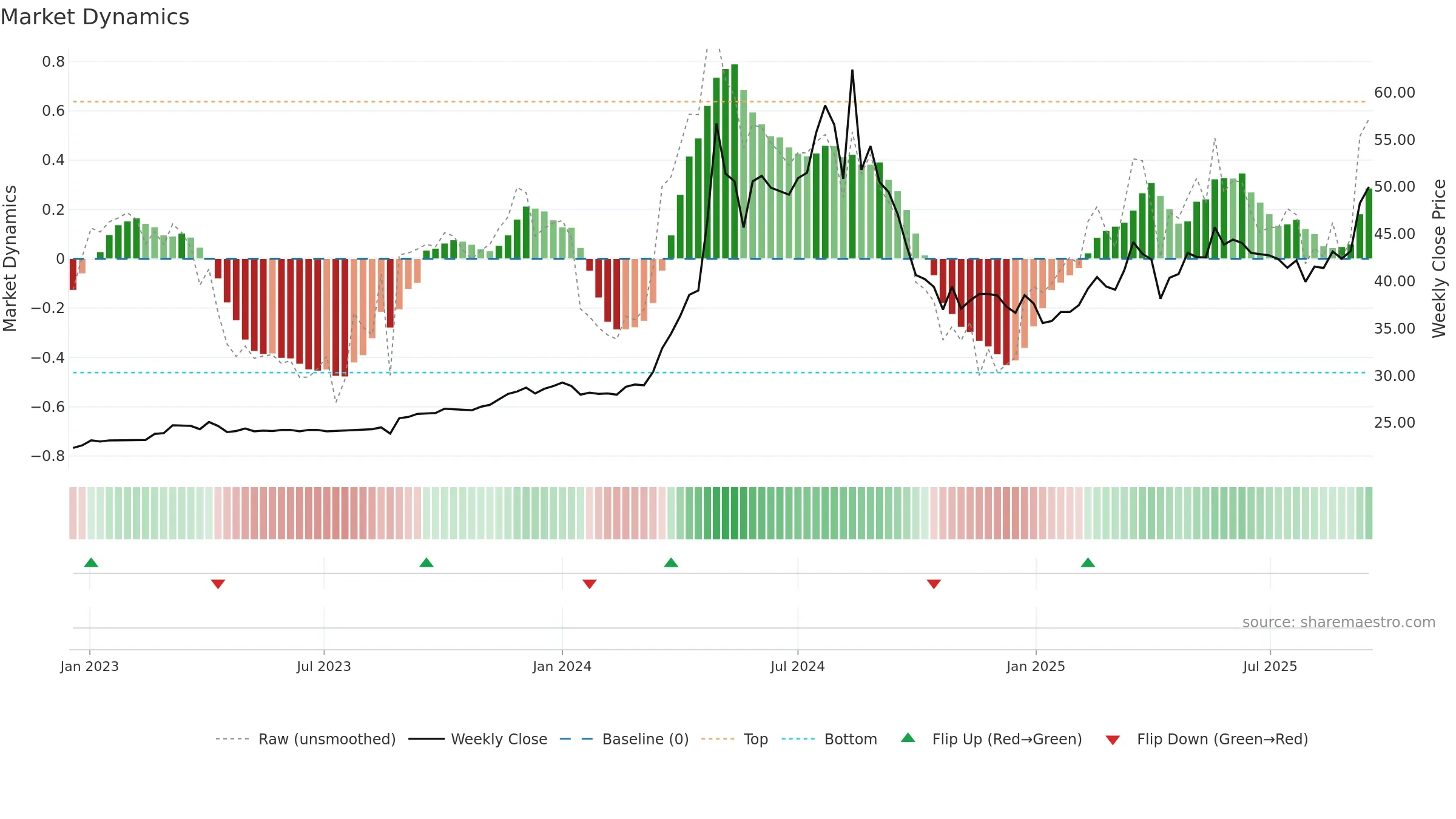The image size is (1456, 819).
Task: Click the Jan 2025 axis label
Action: point(1036,666)
